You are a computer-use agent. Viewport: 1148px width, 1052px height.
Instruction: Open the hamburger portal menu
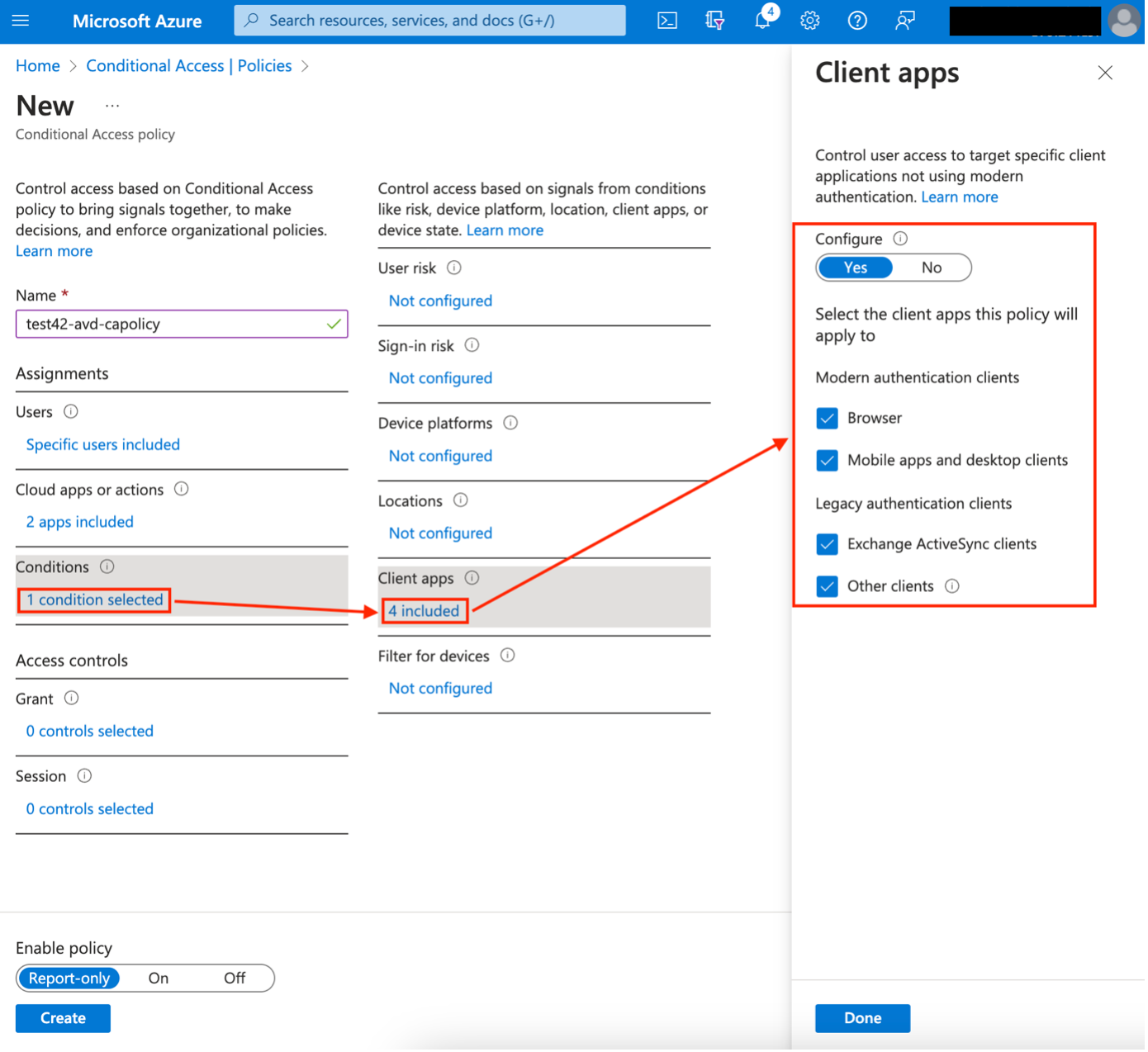coord(21,21)
